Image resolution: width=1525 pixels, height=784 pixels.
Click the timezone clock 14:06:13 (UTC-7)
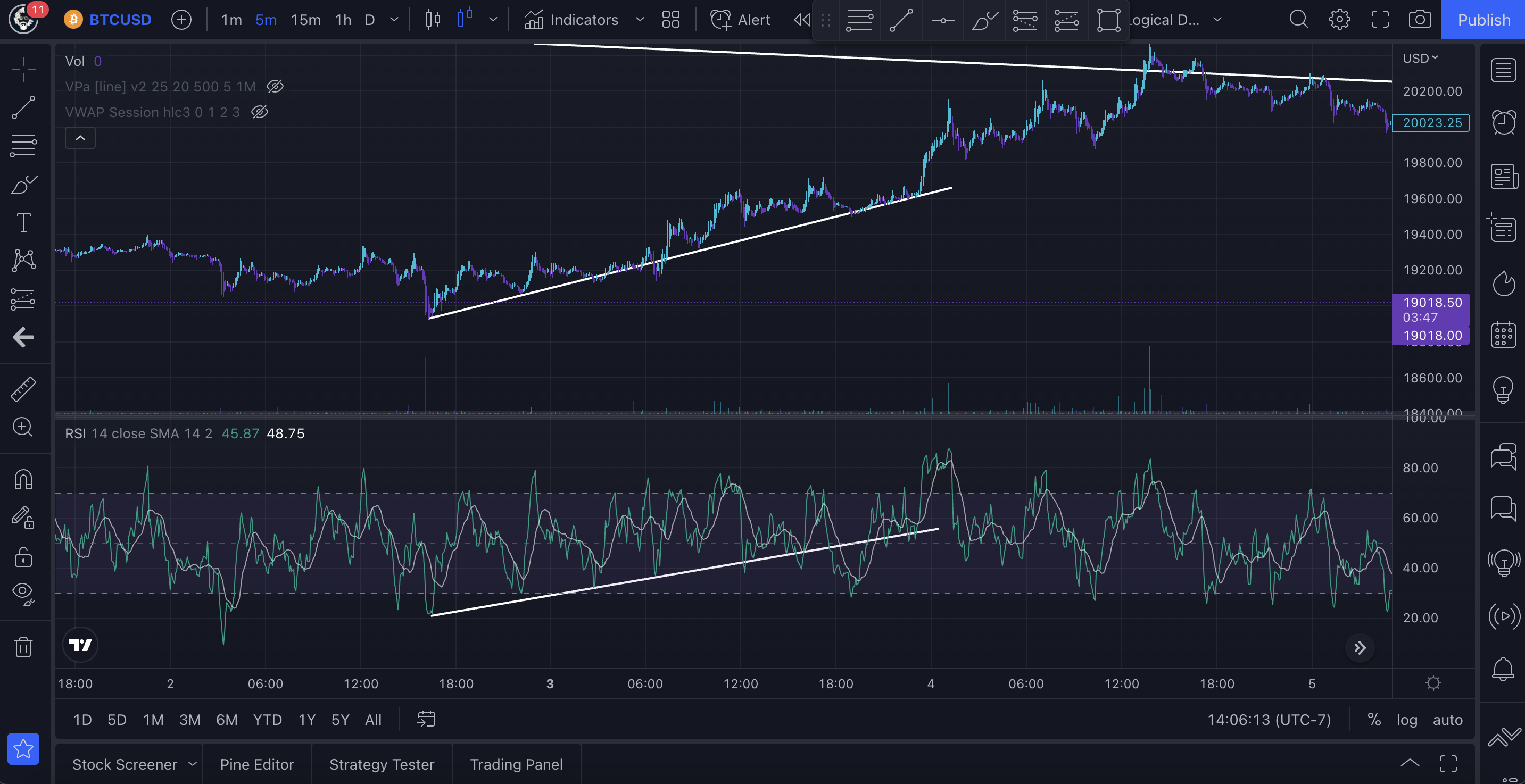point(1269,720)
